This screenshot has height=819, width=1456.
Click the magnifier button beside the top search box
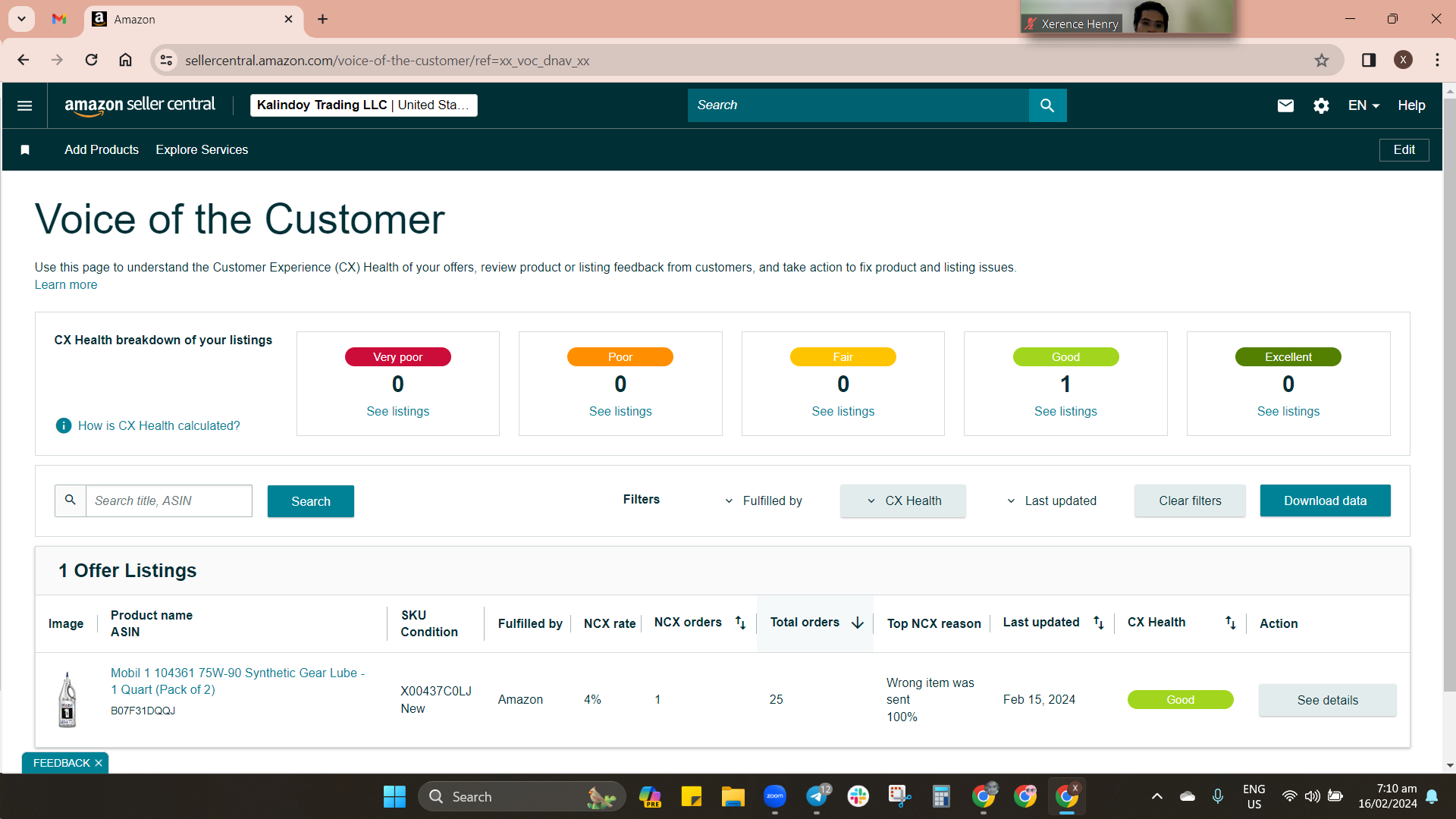[x=1047, y=105]
